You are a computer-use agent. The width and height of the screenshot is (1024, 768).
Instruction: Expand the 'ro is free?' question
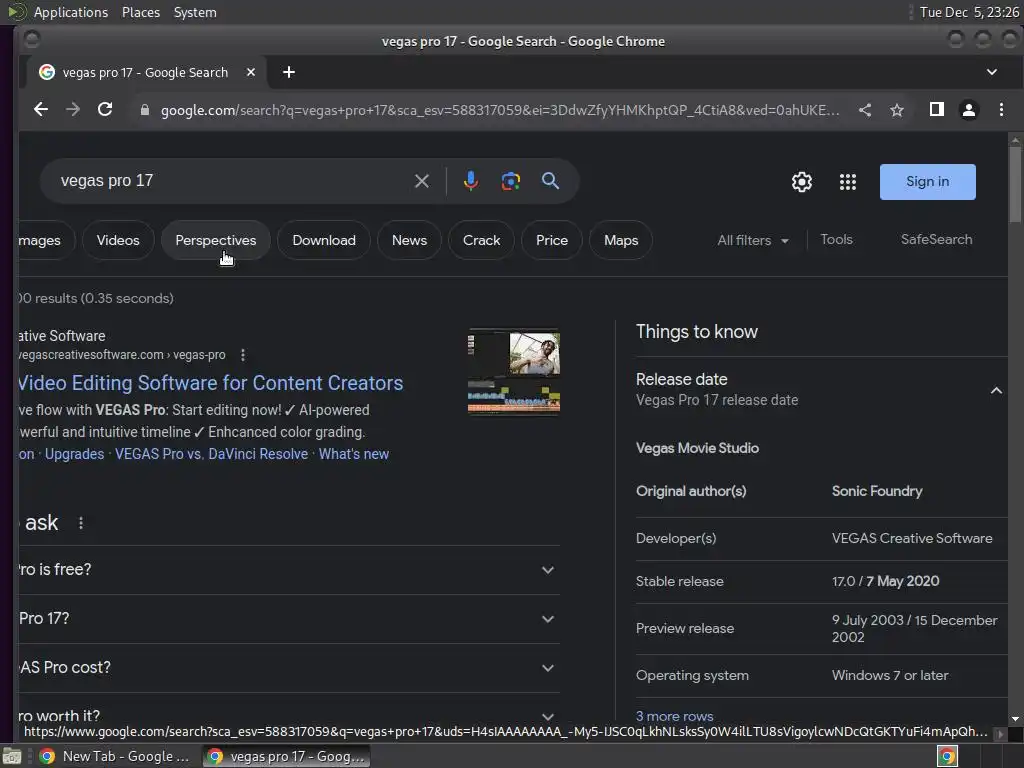click(x=289, y=569)
